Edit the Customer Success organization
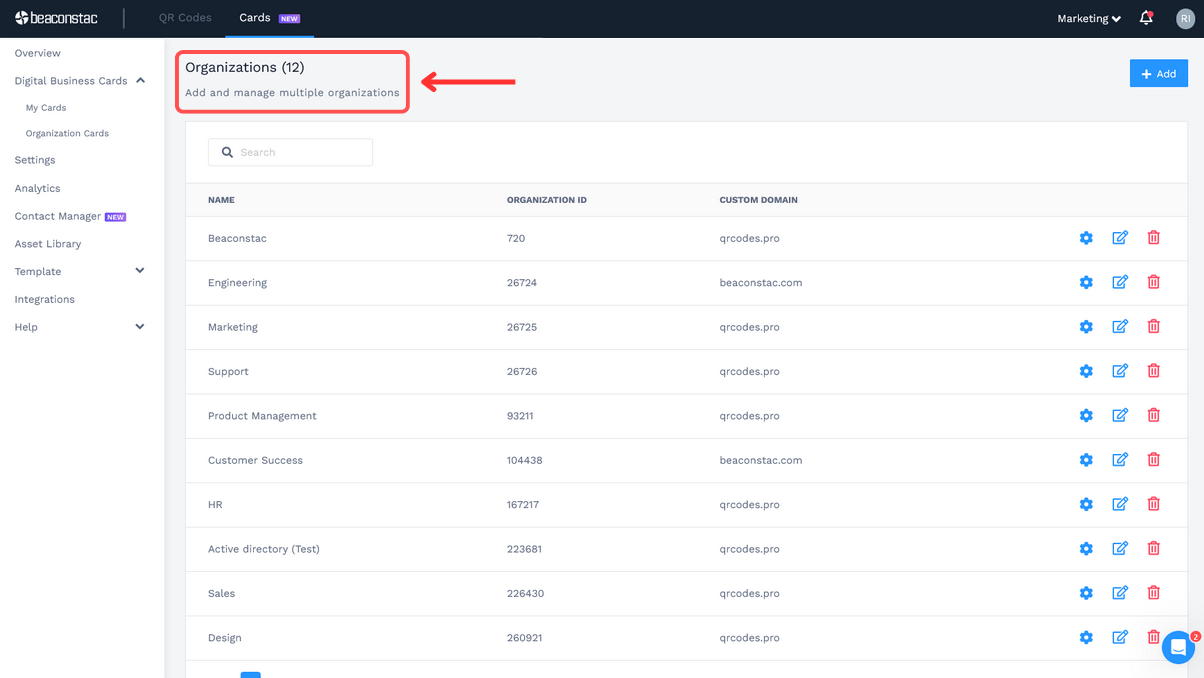The width and height of the screenshot is (1204, 678). pyautogui.click(x=1120, y=459)
